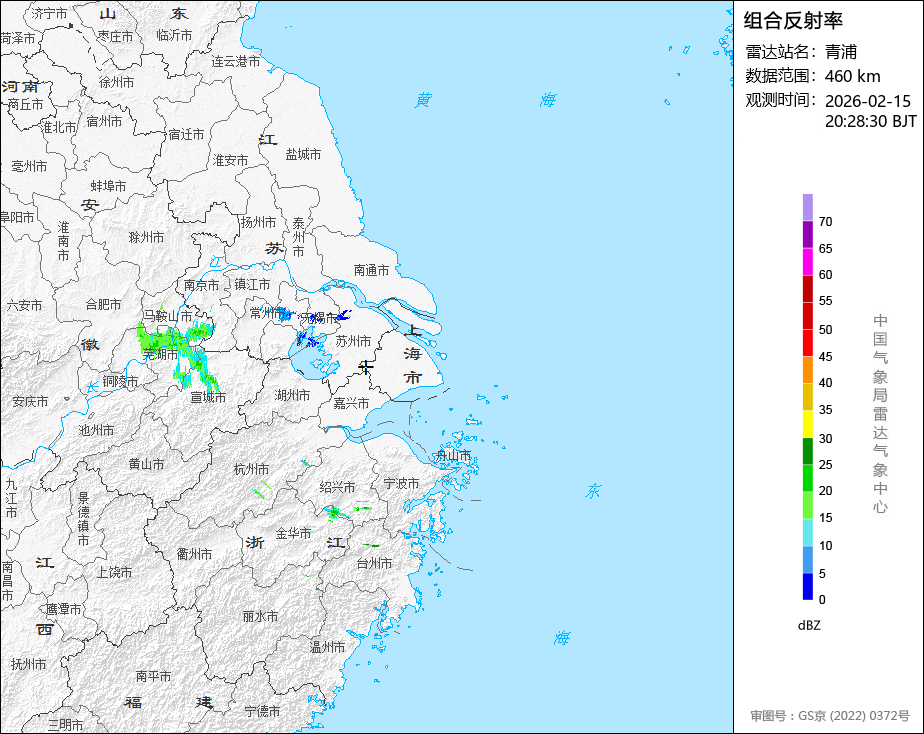Viewport: 924px width, 734px height.
Task: Pick the deep blue swatch between 0 and 5
Action: 807,587
